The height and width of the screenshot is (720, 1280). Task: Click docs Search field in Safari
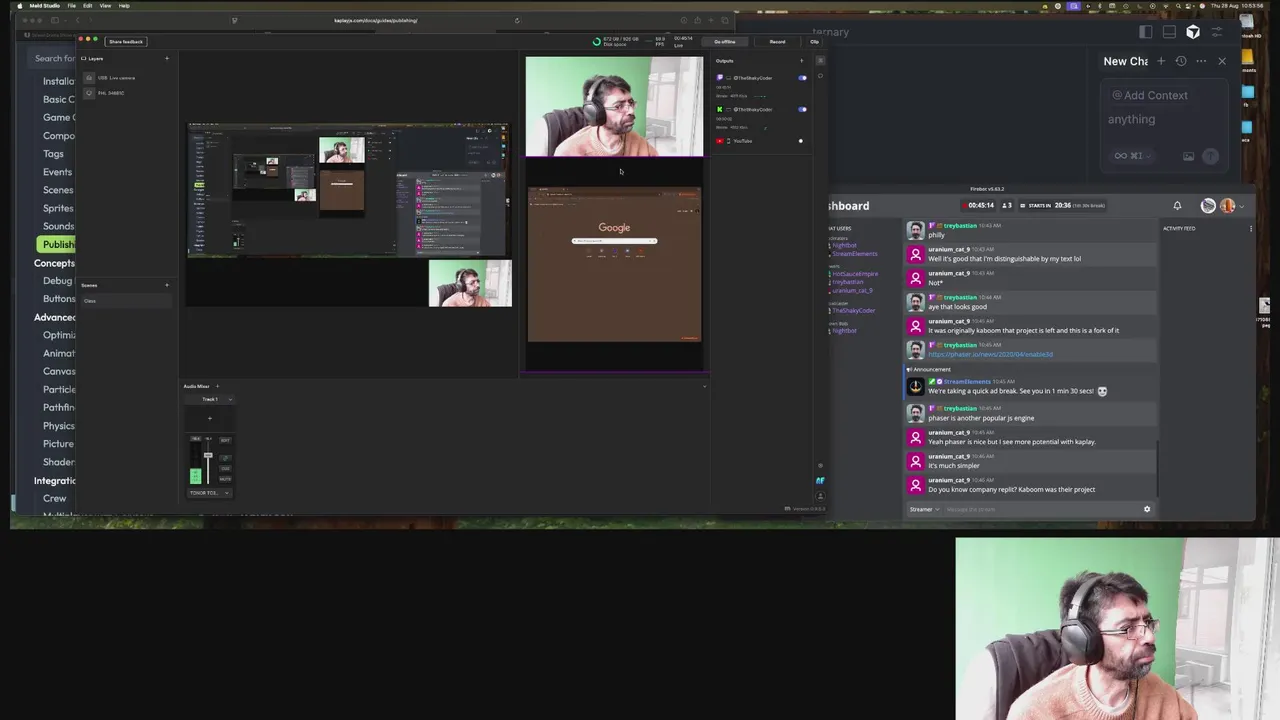coord(52,58)
